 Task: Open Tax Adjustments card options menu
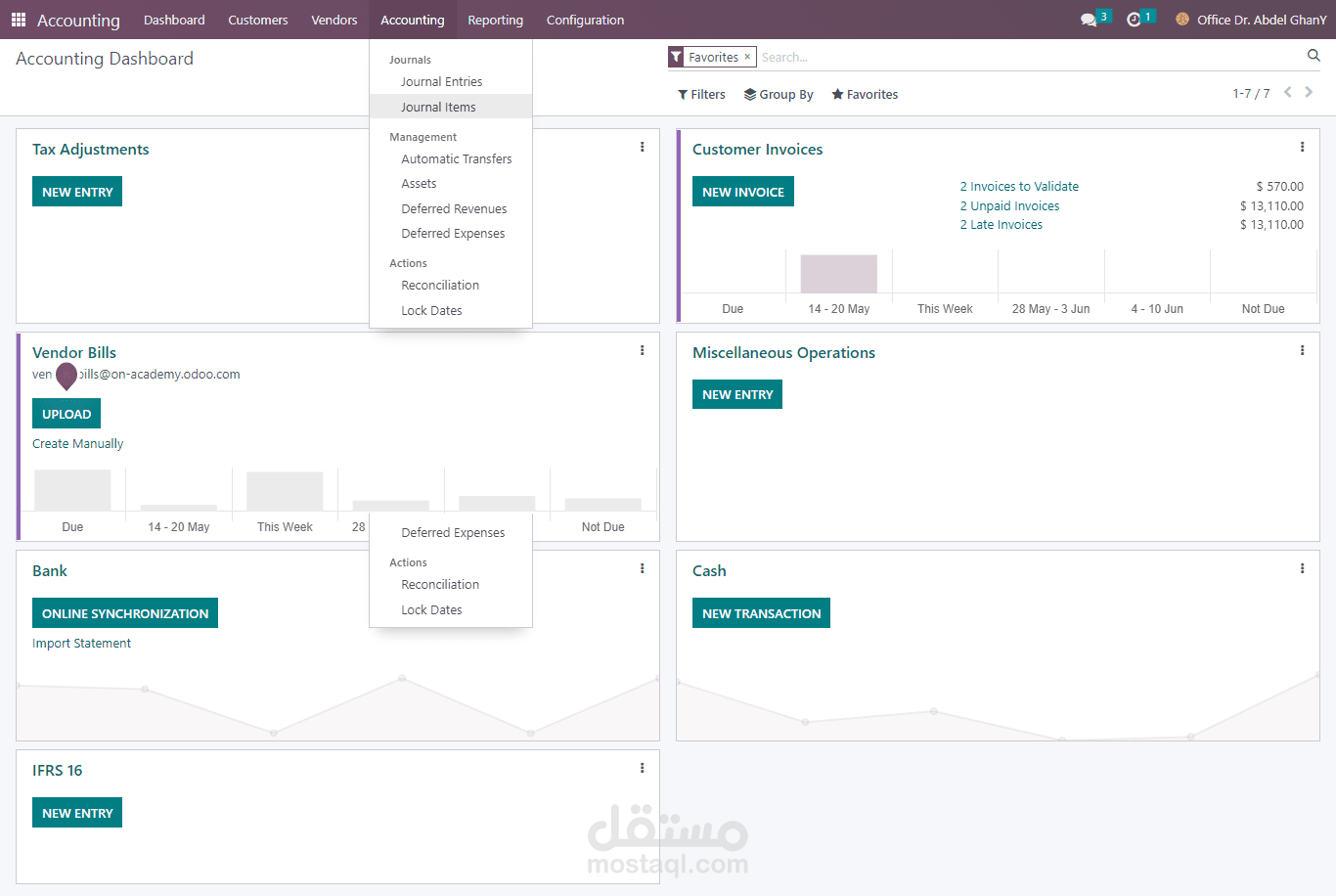pyautogui.click(x=642, y=147)
